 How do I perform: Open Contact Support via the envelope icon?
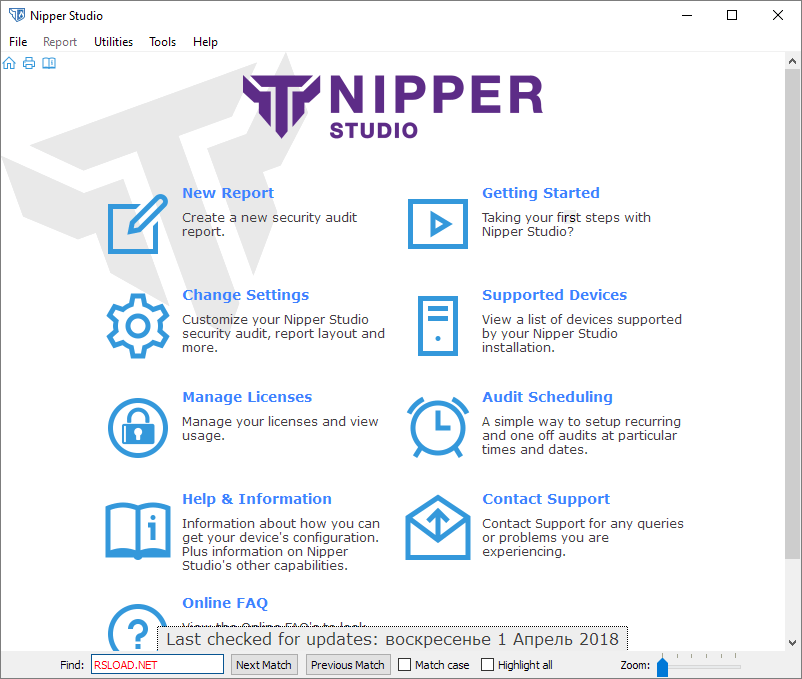(437, 528)
